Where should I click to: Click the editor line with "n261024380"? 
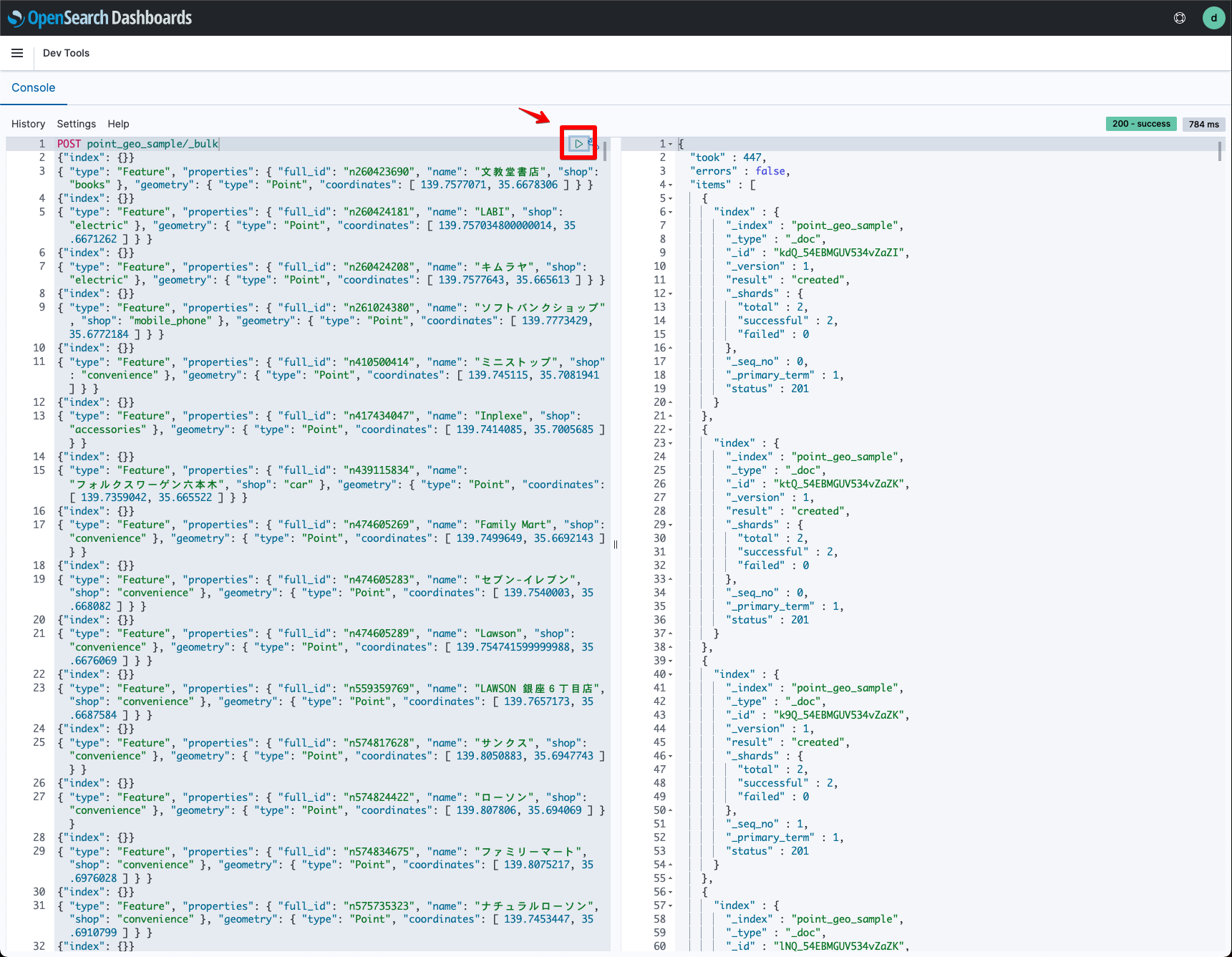(x=331, y=321)
